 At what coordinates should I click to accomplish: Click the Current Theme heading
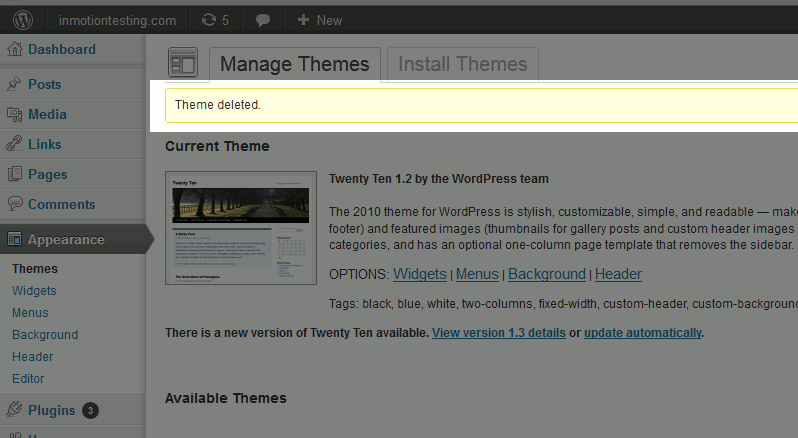217,146
